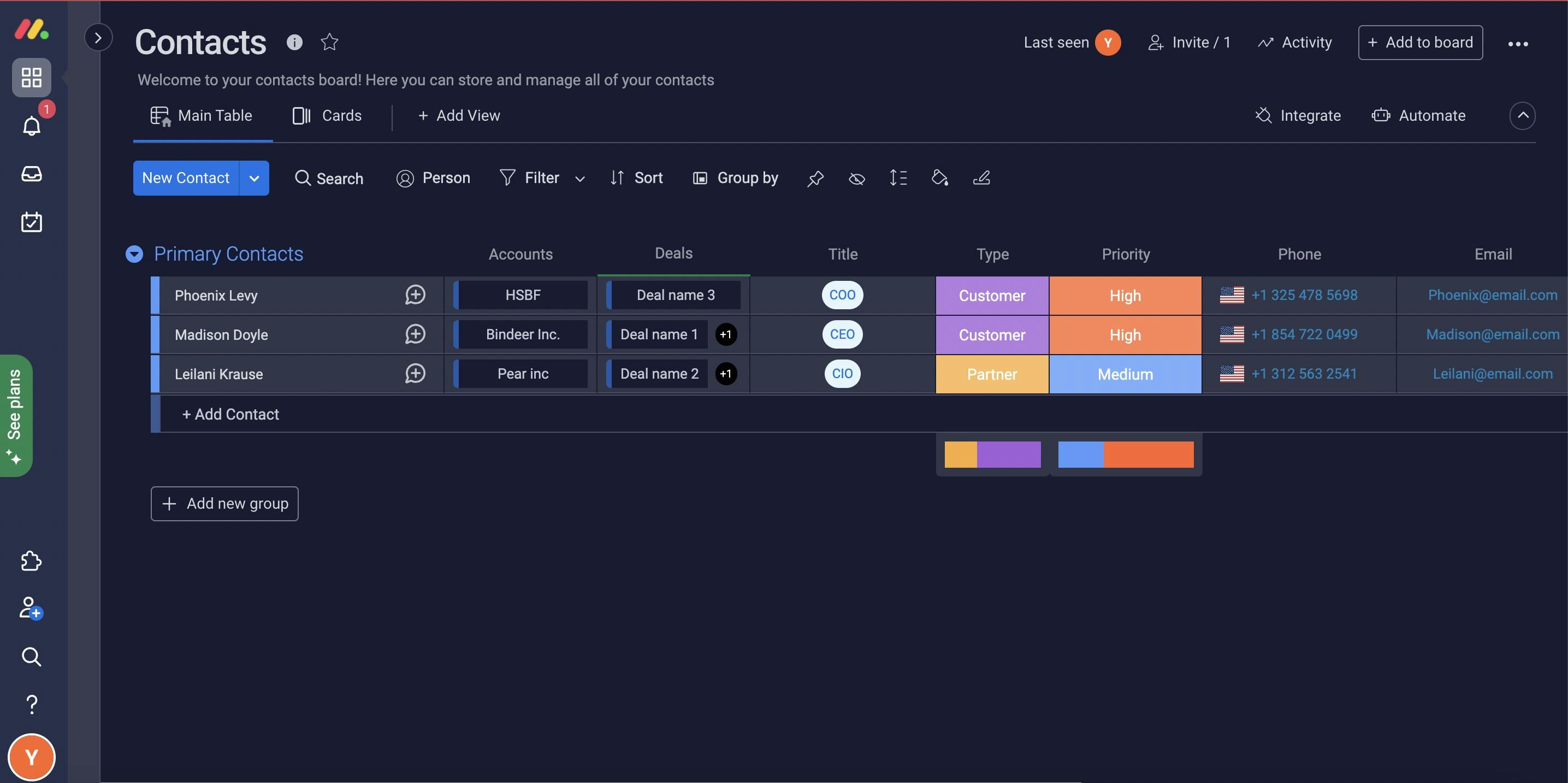
Task: Click the row height icon
Action: tap(898, 178)
